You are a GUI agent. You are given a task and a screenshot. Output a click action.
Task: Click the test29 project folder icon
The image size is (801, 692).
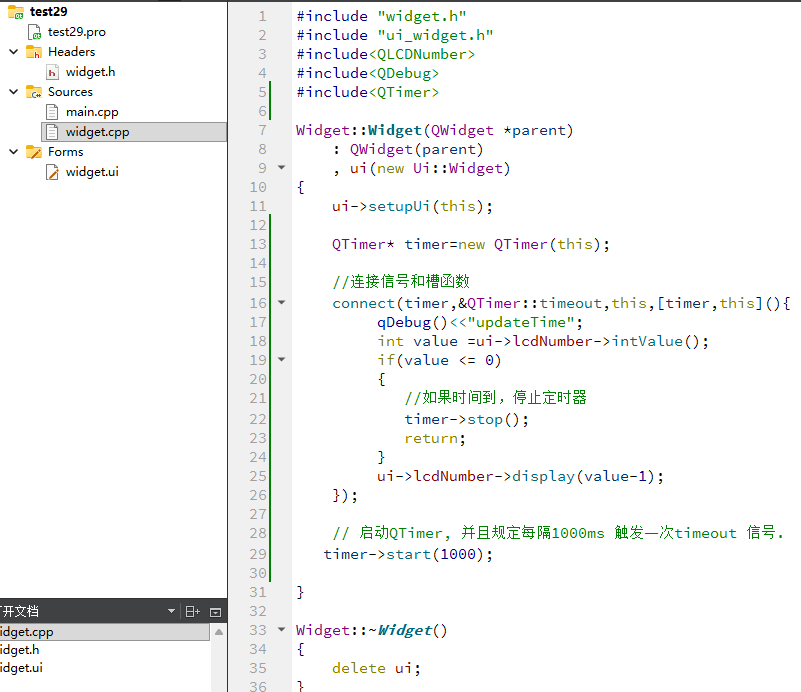16,11
